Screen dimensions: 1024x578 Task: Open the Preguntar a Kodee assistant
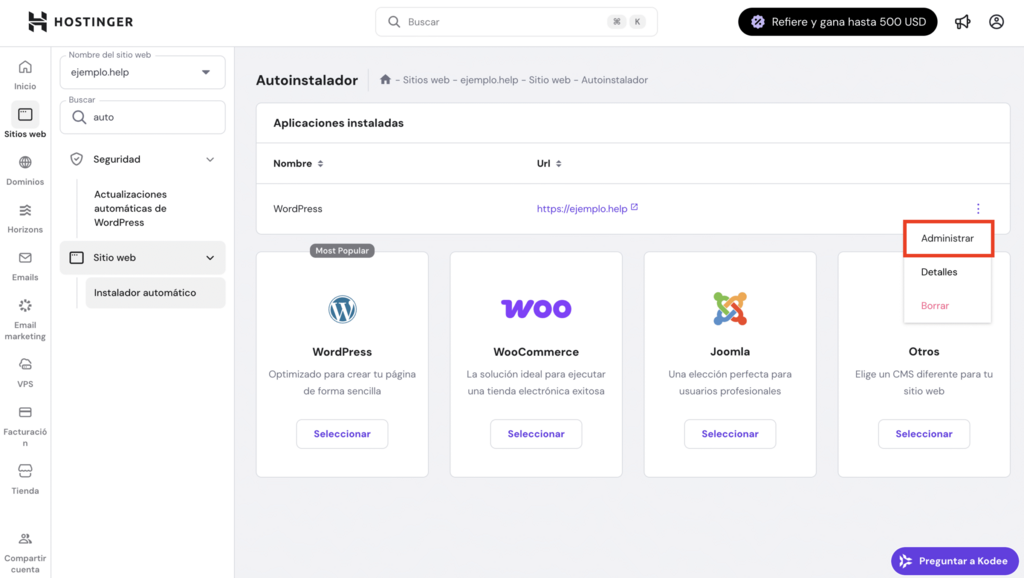954,561
